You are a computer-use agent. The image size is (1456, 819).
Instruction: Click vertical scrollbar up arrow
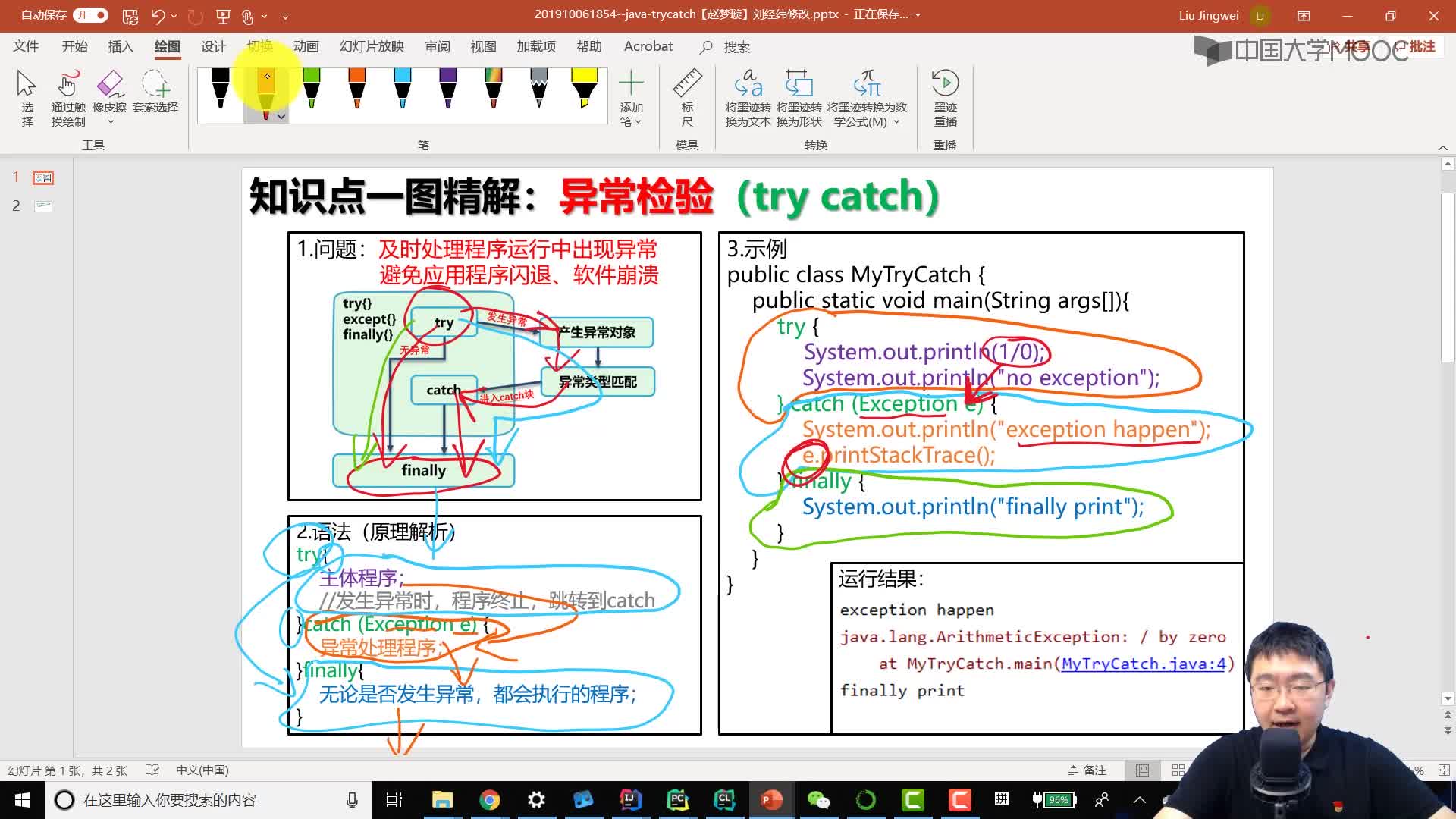click(1448, 163)
